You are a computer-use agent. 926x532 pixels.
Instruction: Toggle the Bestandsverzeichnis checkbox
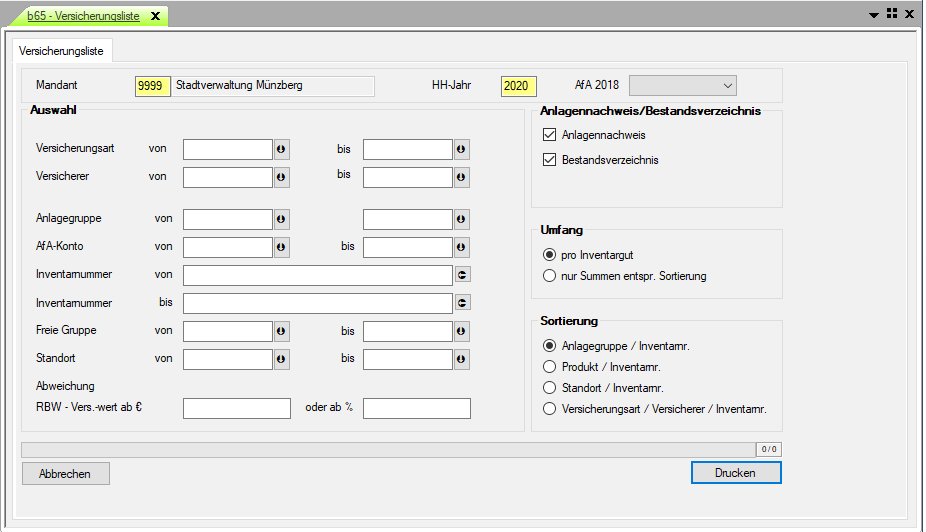pyautogui.click(x=548, y=160)
